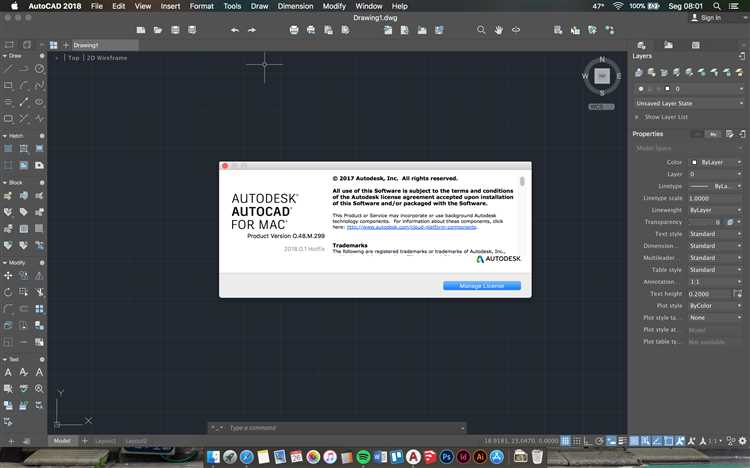Image resolution: width=750 pixels, height=468 pixels.
Task: Open the autodesk.com link in About dialog
Action: (x=412, y=227)
